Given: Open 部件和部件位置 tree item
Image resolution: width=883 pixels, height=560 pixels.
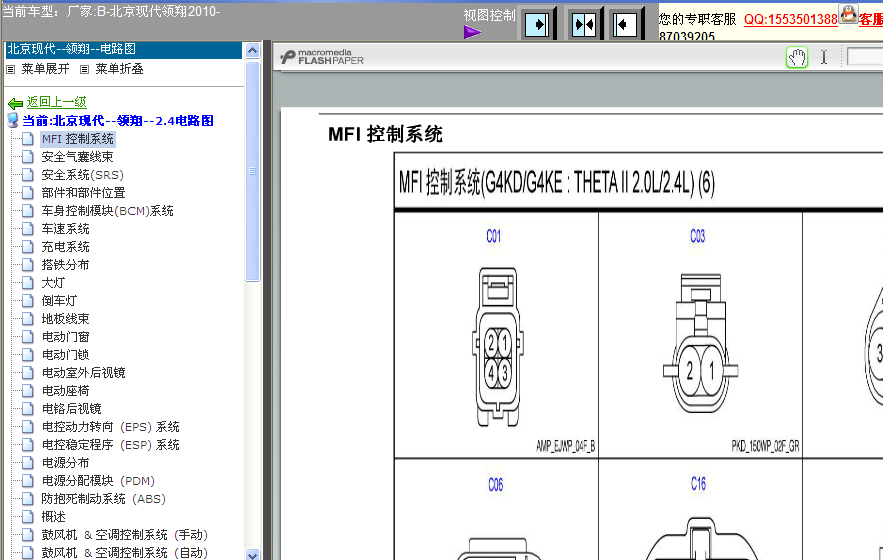Looking at the screenshot, I should (x=83, y=193).
